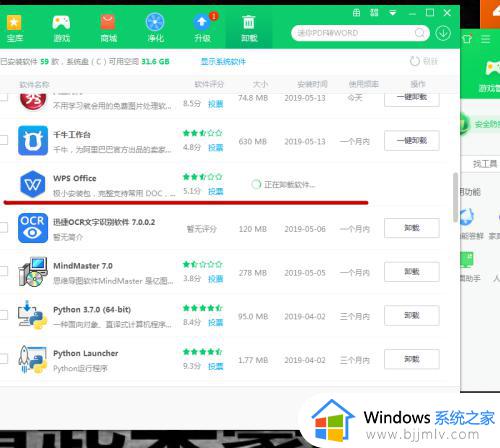This screenshot has width=500, height=448.
Task: Open the 升级 upgrade tab
Action: pos(203,29)
